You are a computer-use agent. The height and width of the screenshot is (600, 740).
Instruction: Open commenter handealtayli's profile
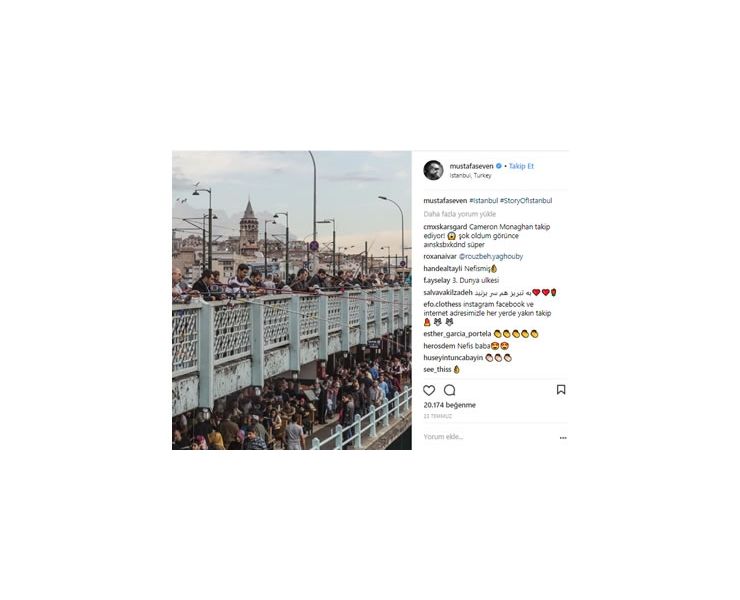443,269
